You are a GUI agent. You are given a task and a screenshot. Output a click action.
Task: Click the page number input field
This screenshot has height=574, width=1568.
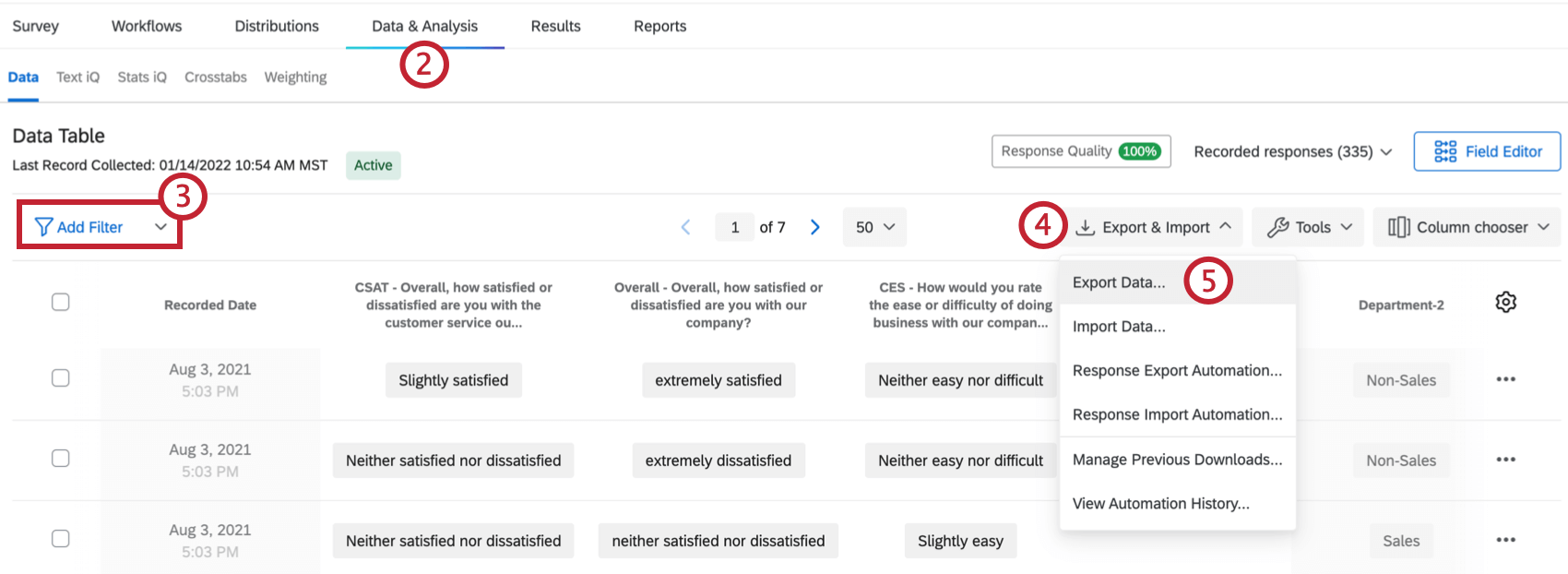[735, 227]
